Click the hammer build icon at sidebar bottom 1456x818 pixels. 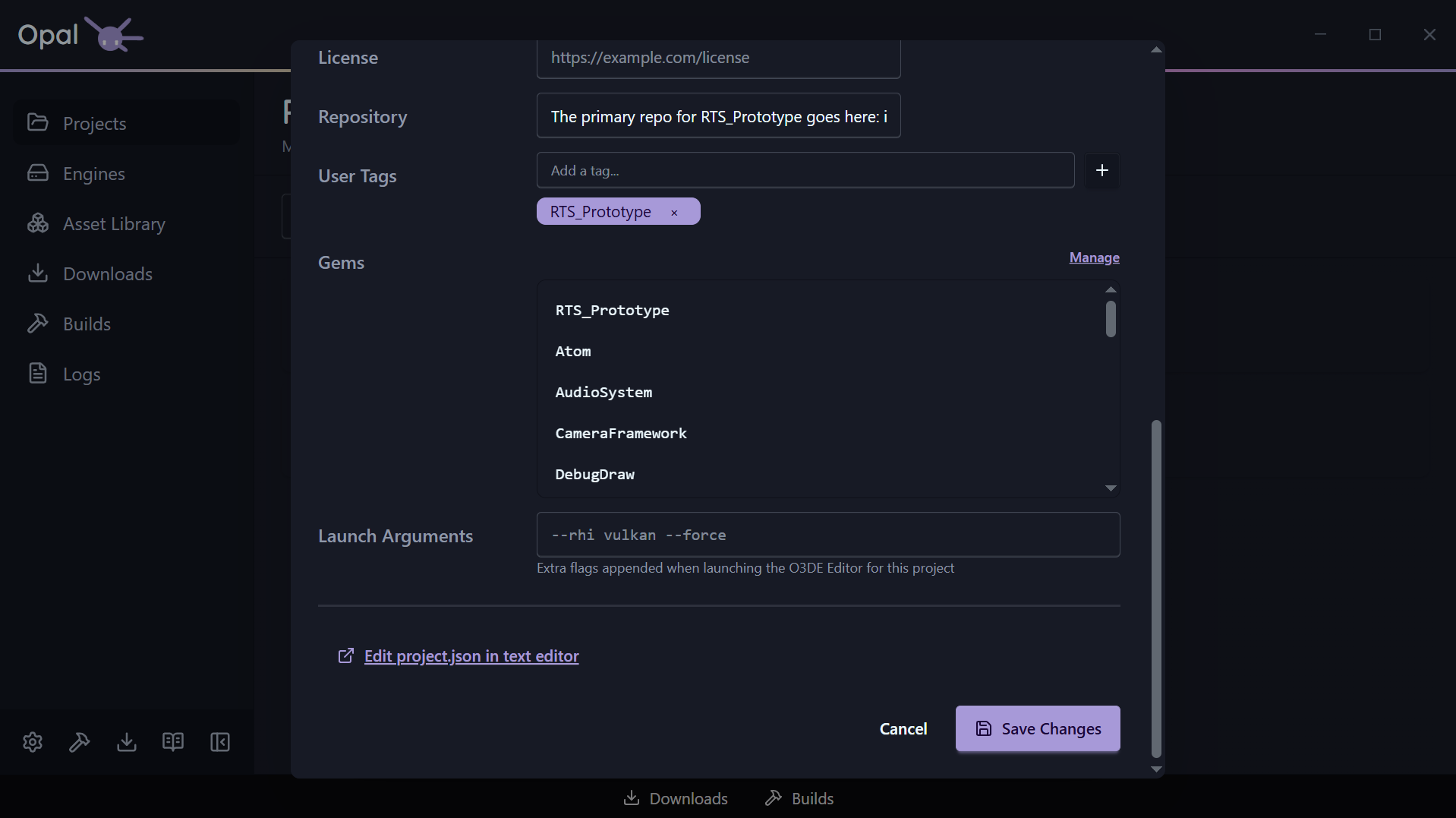[80, 742]
